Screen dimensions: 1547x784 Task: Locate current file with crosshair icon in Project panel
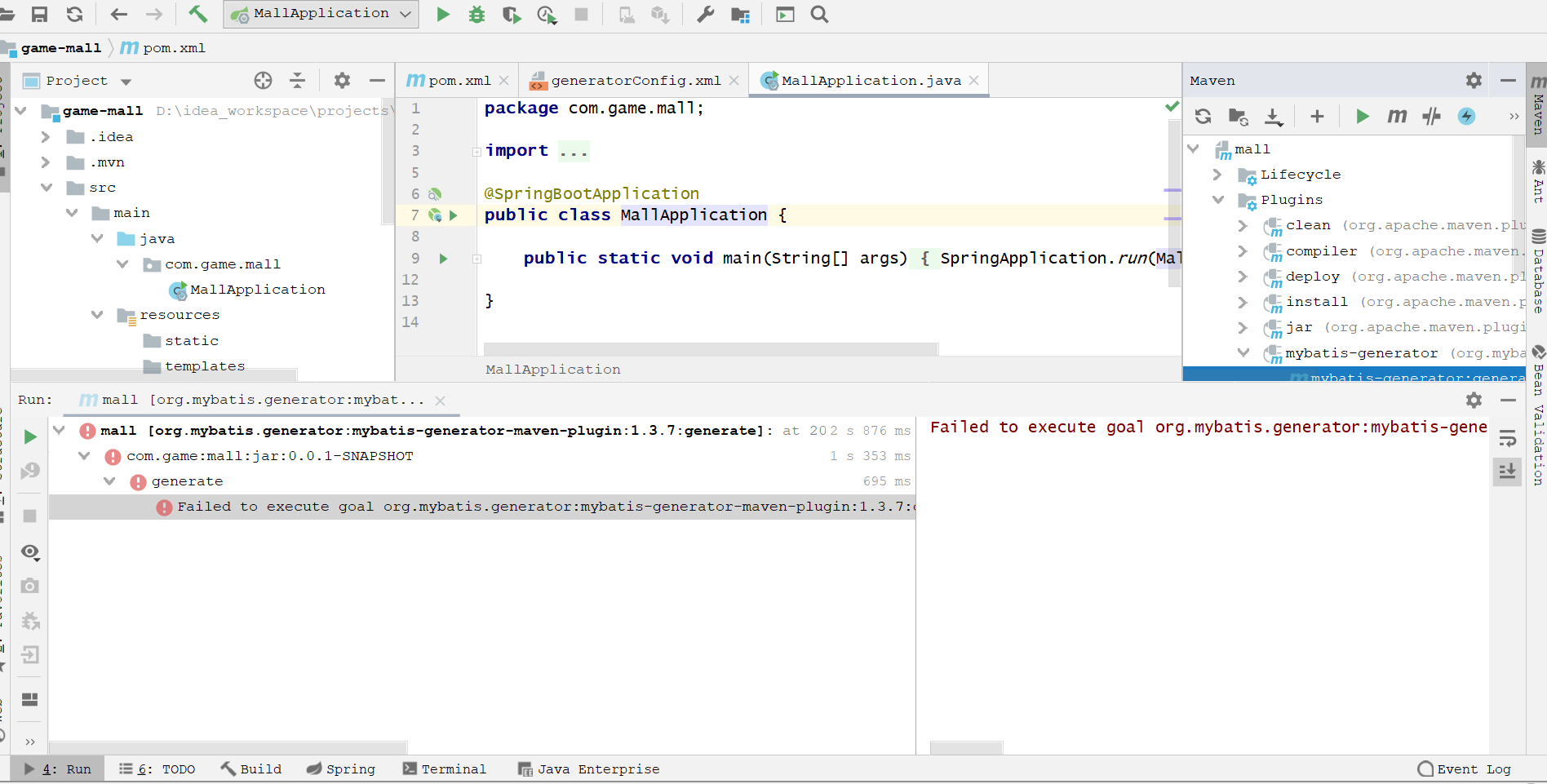pos(263,80)
